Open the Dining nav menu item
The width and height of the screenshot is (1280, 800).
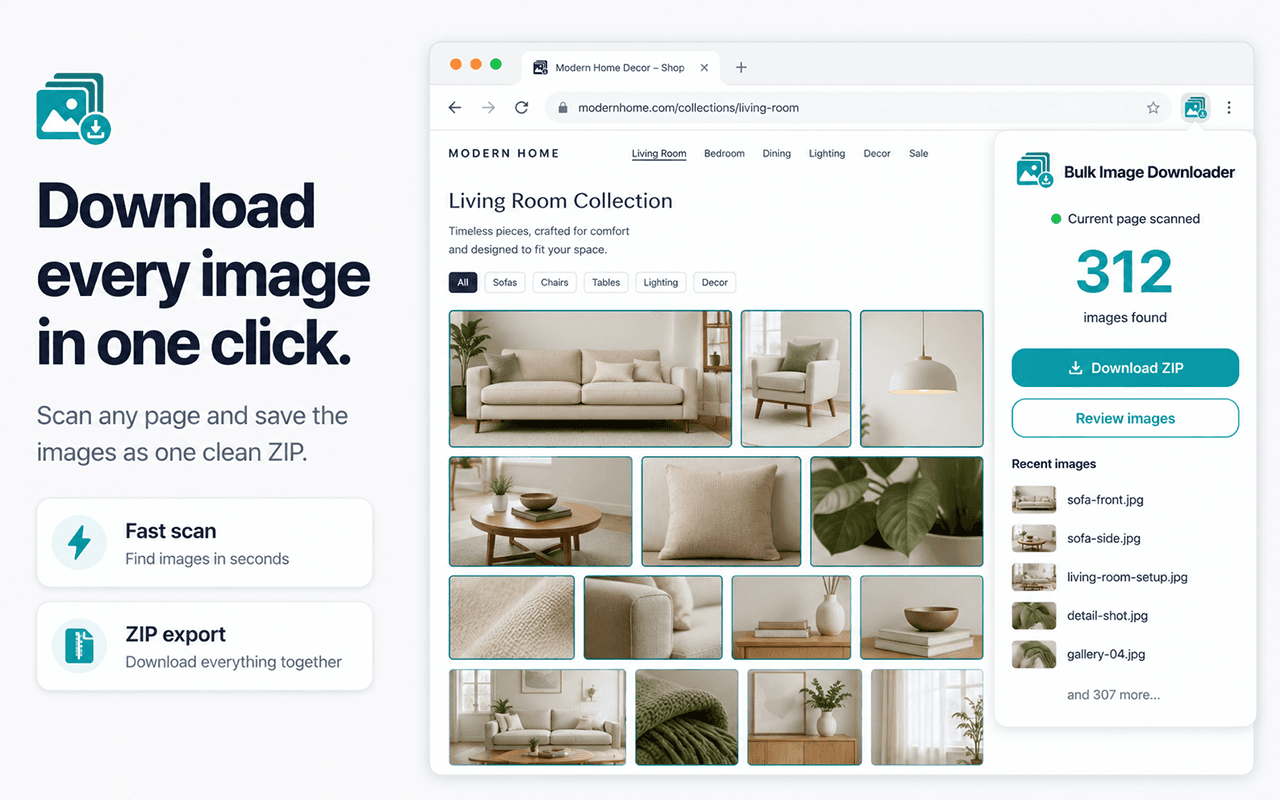777,154
